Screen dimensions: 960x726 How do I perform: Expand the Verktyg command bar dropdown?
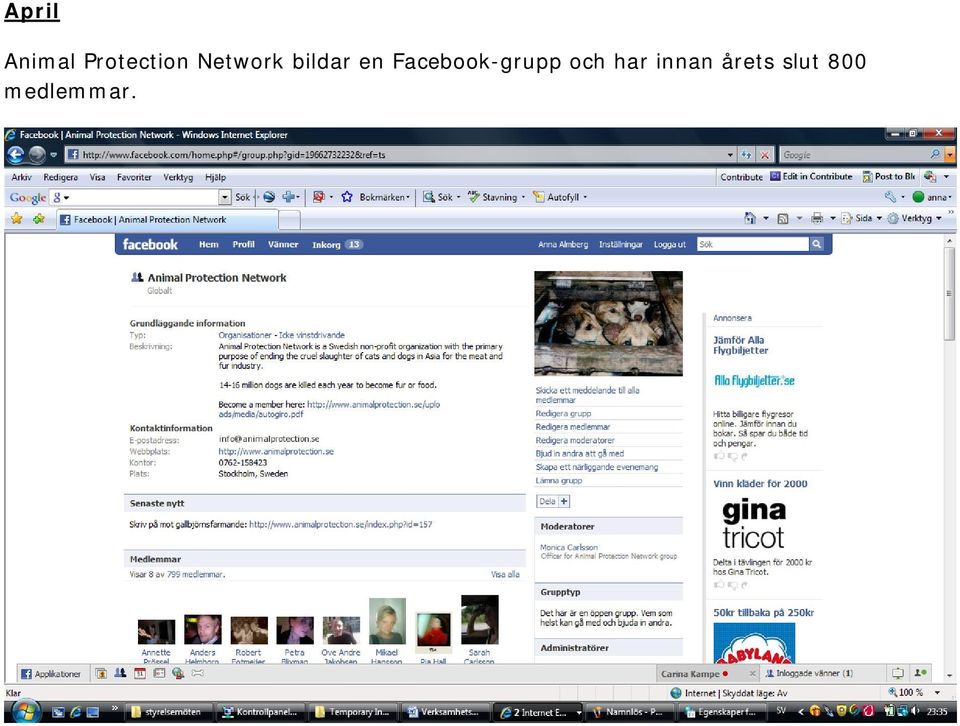939,219
